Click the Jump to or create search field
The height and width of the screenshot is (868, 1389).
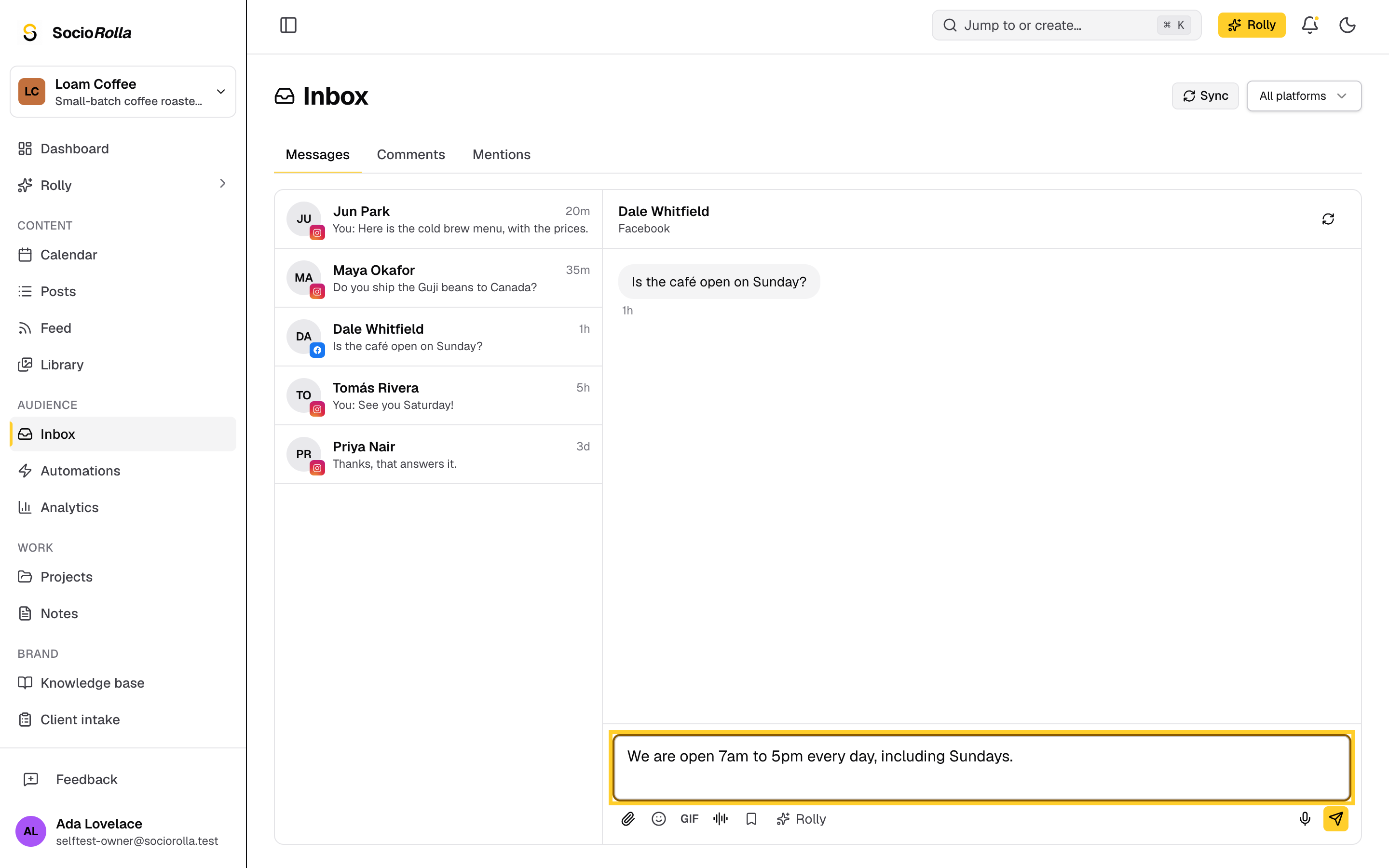(x=1066, y=25)
